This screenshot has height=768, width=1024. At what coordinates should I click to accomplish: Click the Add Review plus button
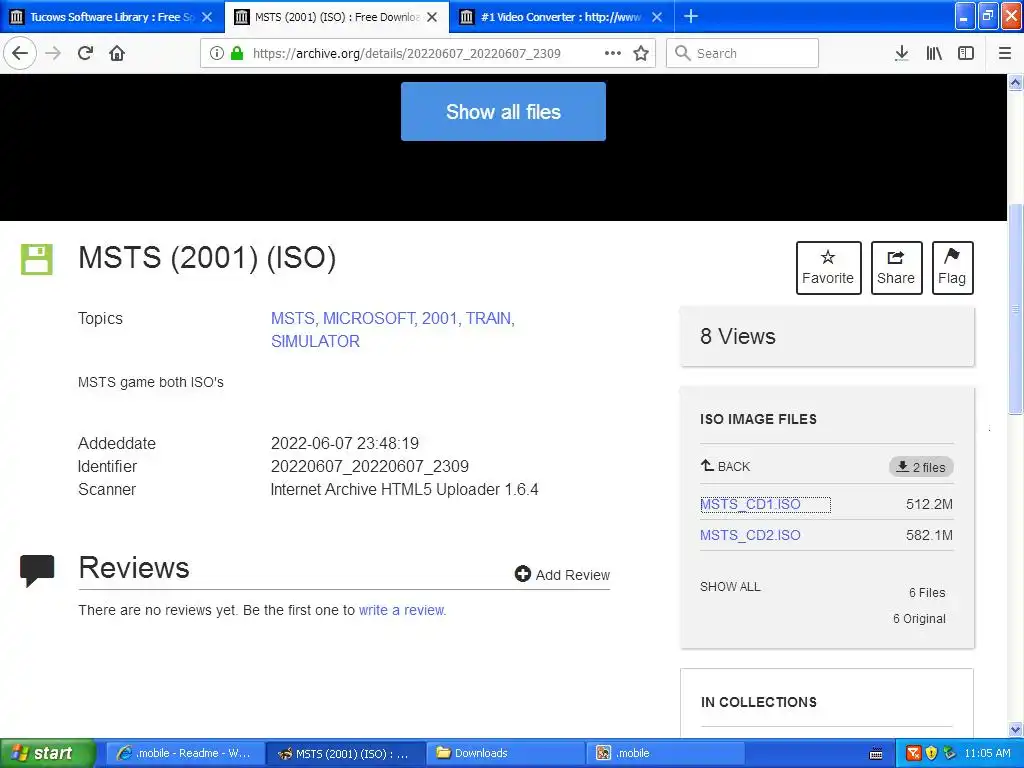[562, 575]
